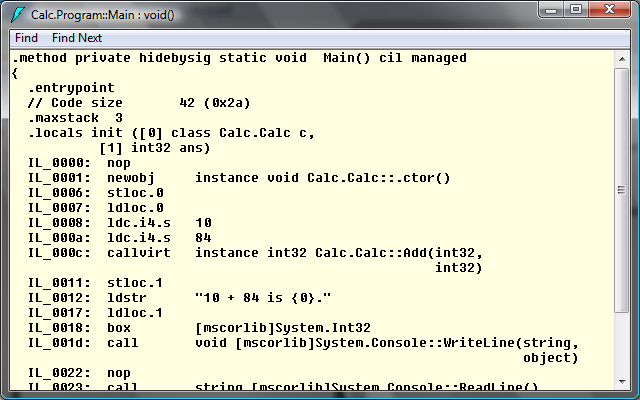Click the empty scrollbar track below the thumb
This screenshot has height=400, width=640.
(x=622, y=344)
